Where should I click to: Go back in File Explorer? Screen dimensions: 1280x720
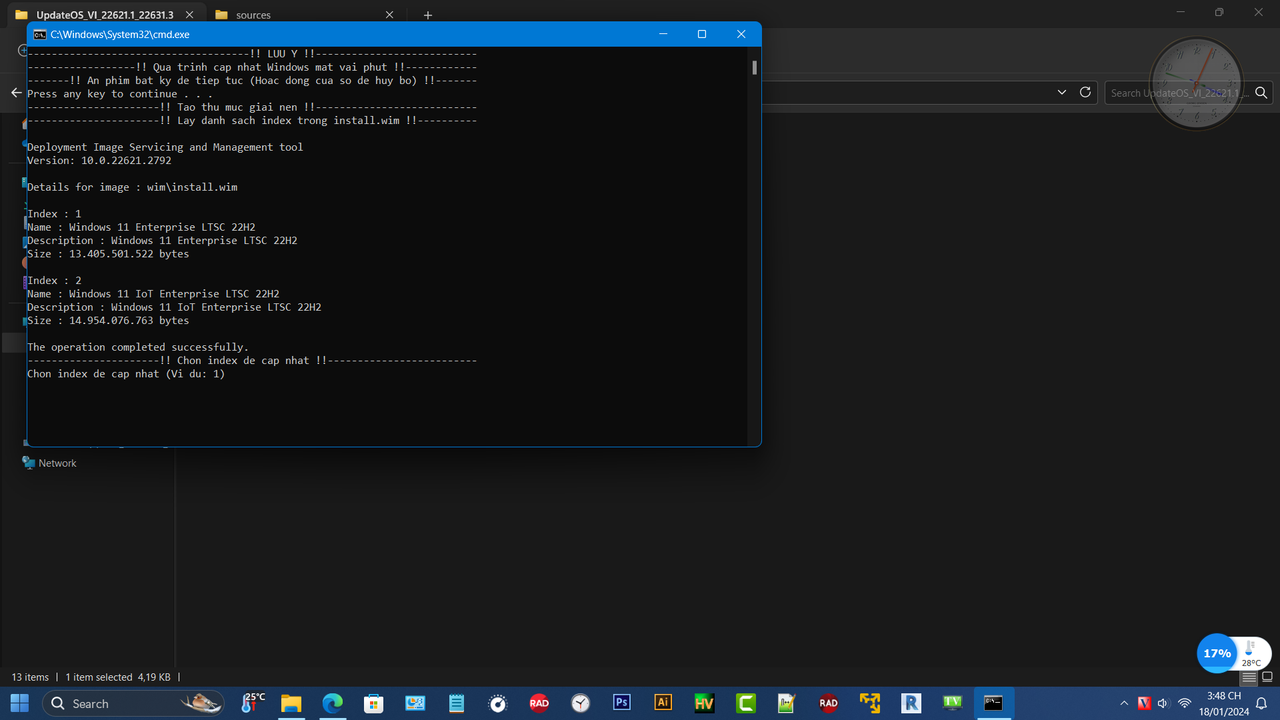(x=16, y=92)
